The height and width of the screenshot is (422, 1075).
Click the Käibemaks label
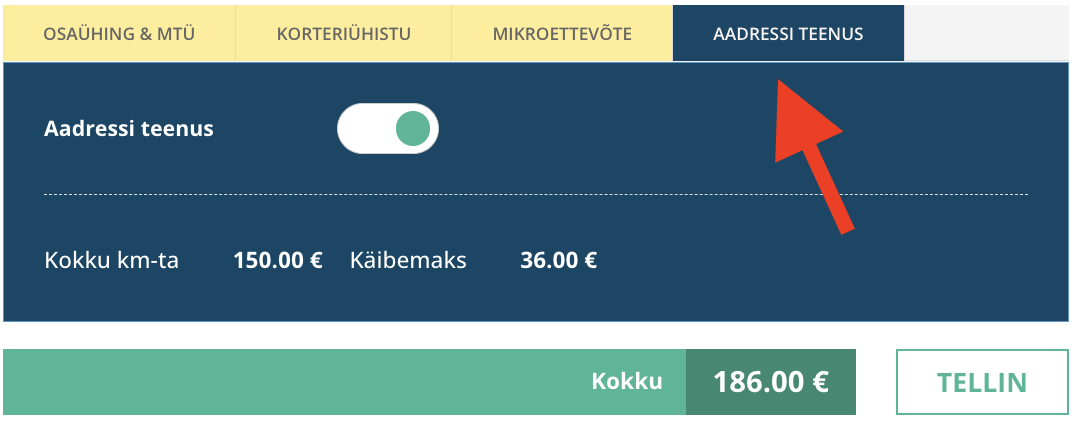[408, 261]
